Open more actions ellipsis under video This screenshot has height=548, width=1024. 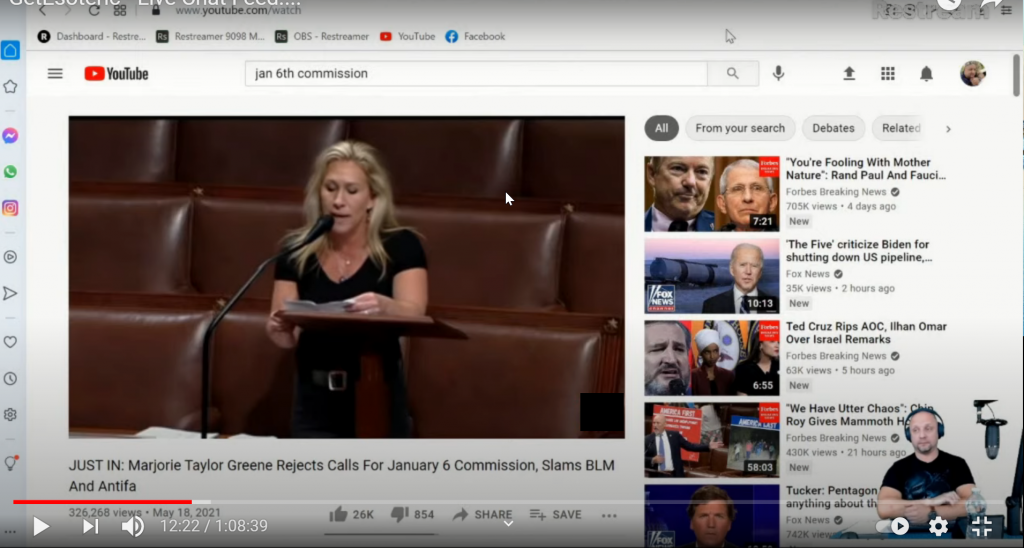click(x=609, y=515)
